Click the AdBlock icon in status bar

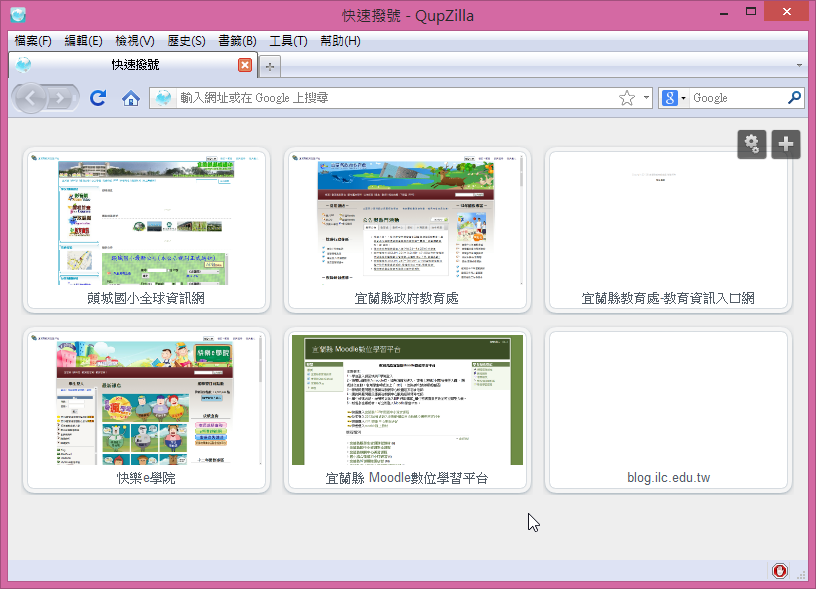pos(779,571)
